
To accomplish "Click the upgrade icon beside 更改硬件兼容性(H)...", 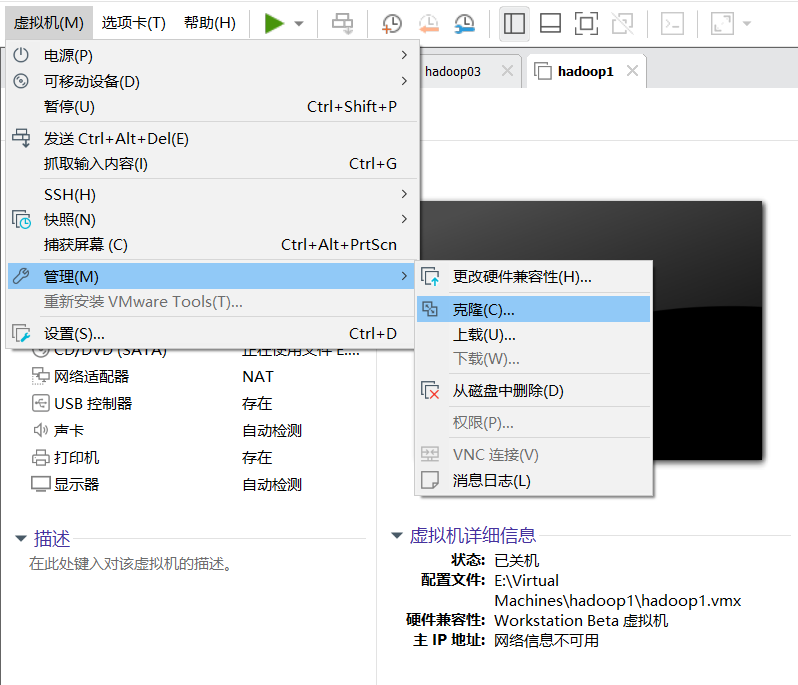I will pos(430,277).
